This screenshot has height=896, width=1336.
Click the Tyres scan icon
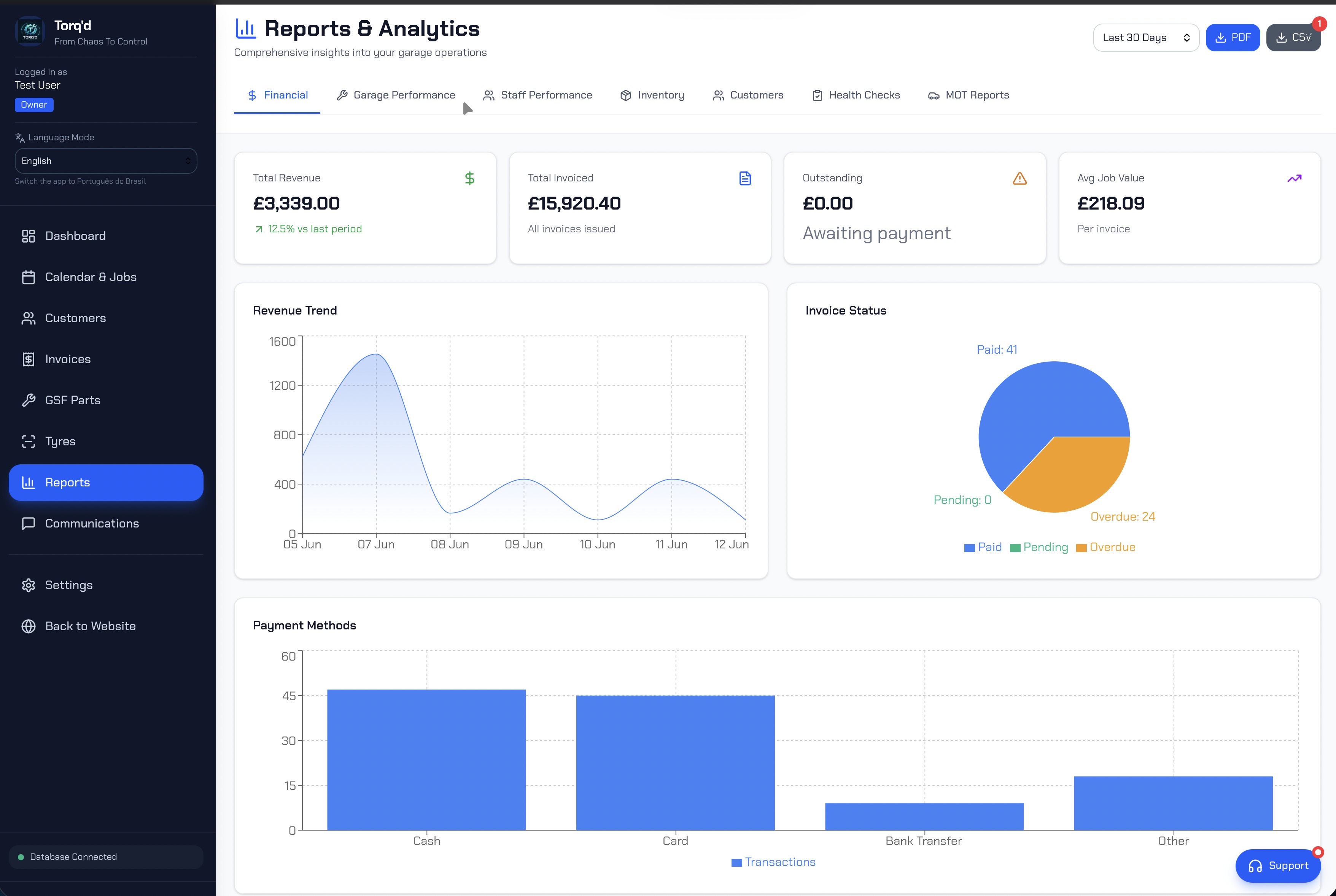tap(29, 441)
